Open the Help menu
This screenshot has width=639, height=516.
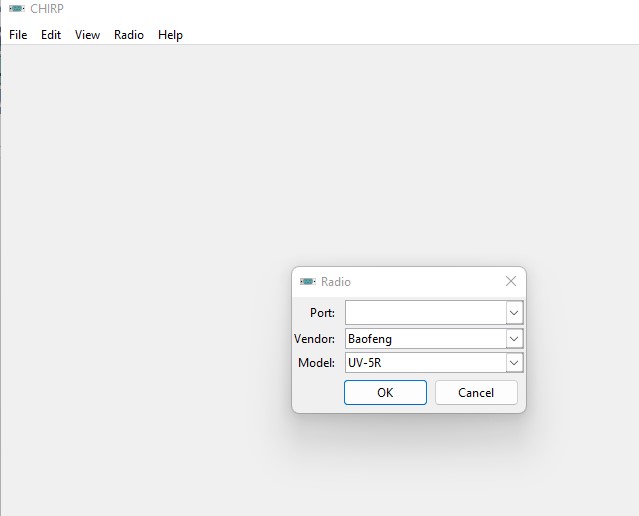tap(170, 35)
